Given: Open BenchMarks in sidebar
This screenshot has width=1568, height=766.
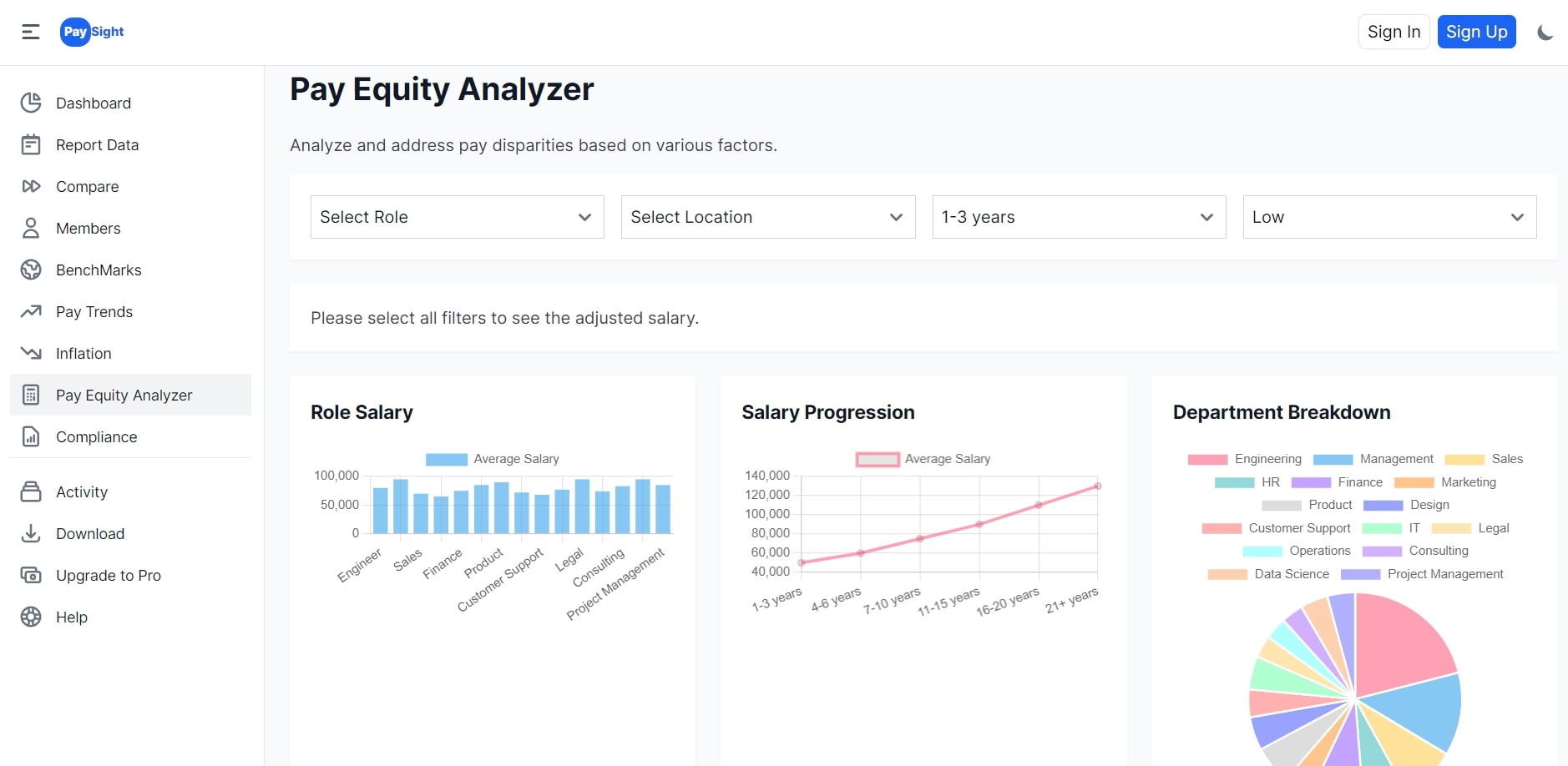Looking at the screenshot, I should click(x=130, y=270).
